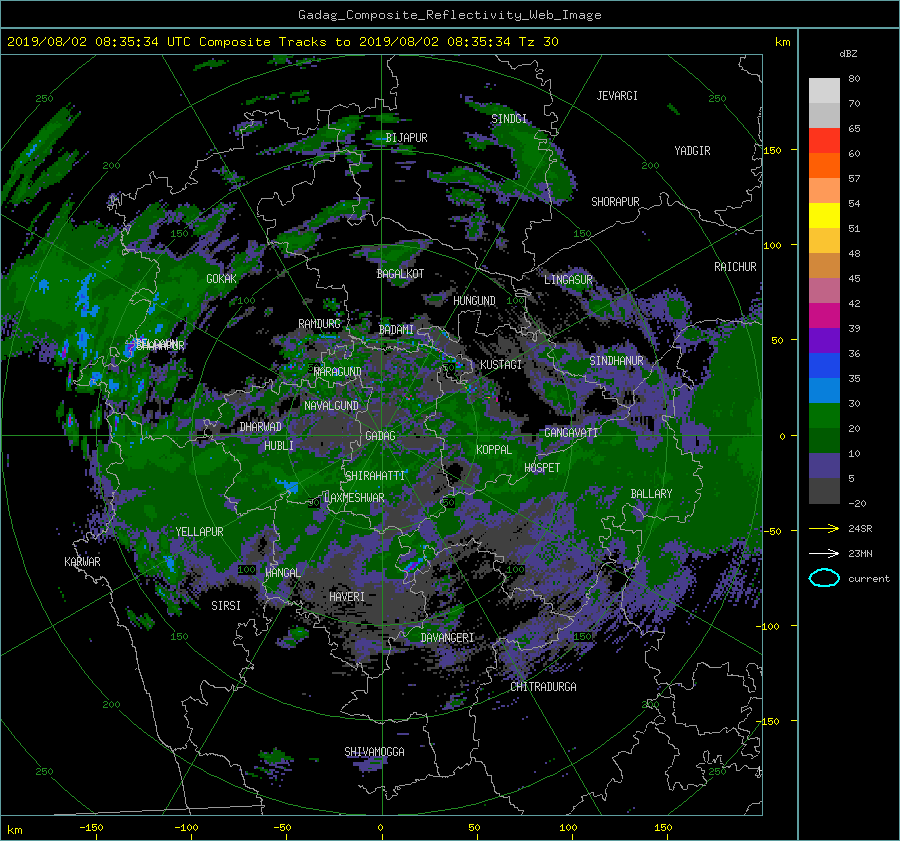Click the dBZ legend heading
900x841 pixels.
pos(848,54)
